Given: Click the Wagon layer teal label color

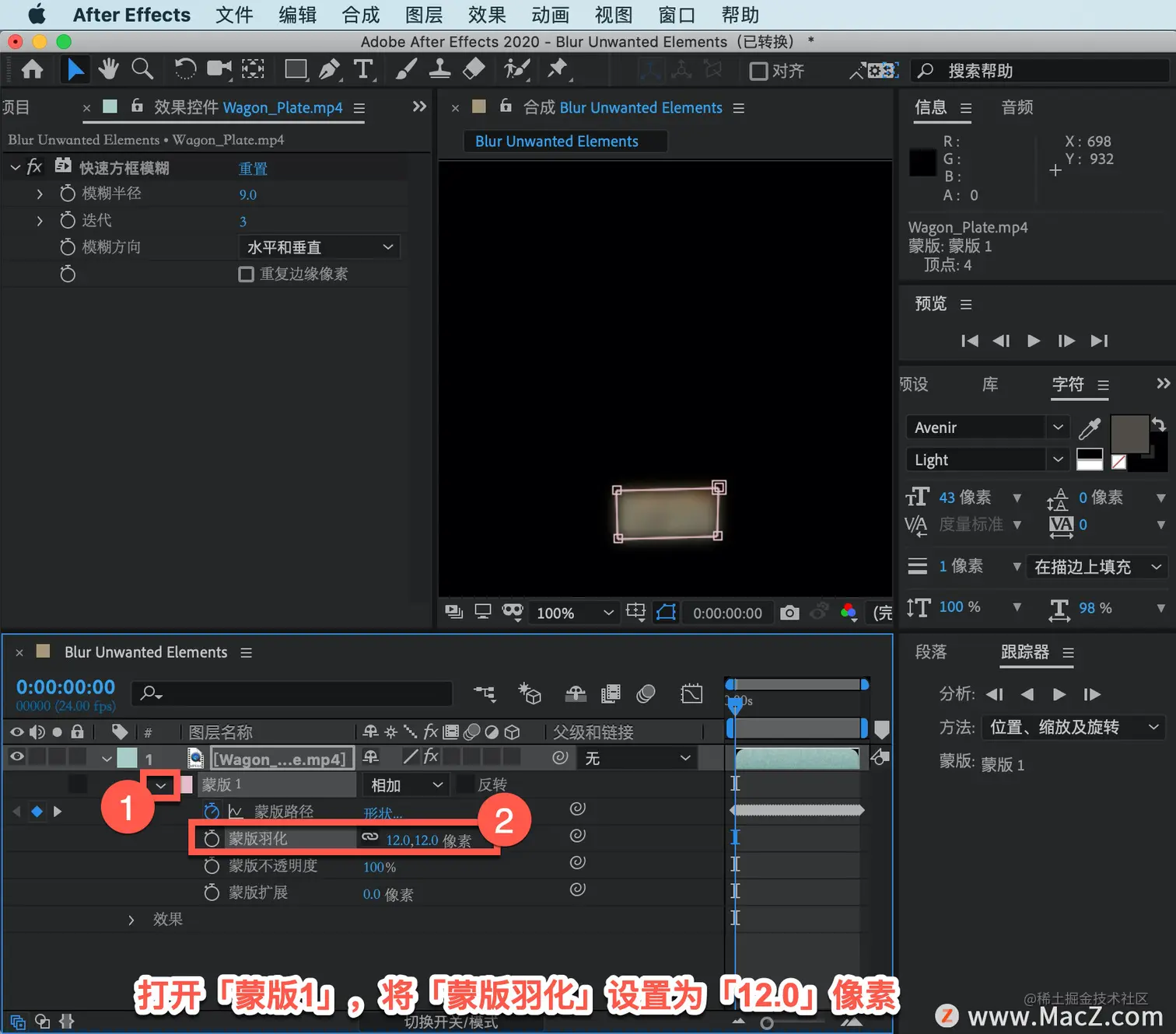Looking at the screenshot, I should 127,757.
